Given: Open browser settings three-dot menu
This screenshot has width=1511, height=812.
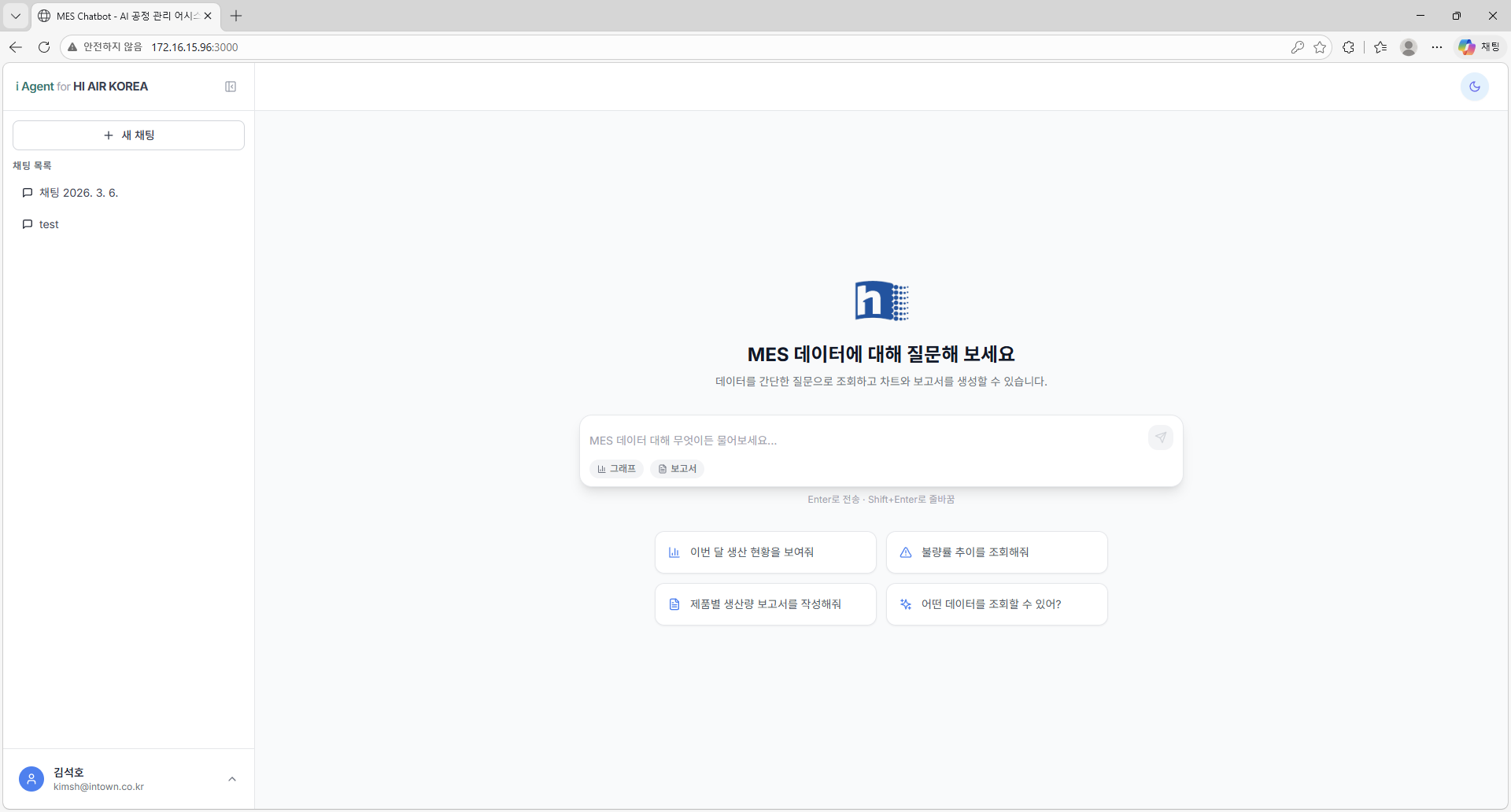Looking at the screenshot, I should tap(1437, 47).
